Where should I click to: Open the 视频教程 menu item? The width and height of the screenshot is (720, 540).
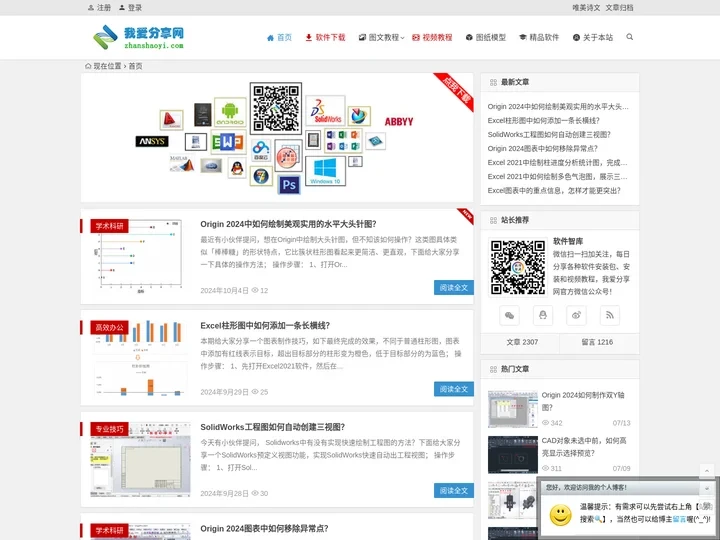click(x=432, y=37)
